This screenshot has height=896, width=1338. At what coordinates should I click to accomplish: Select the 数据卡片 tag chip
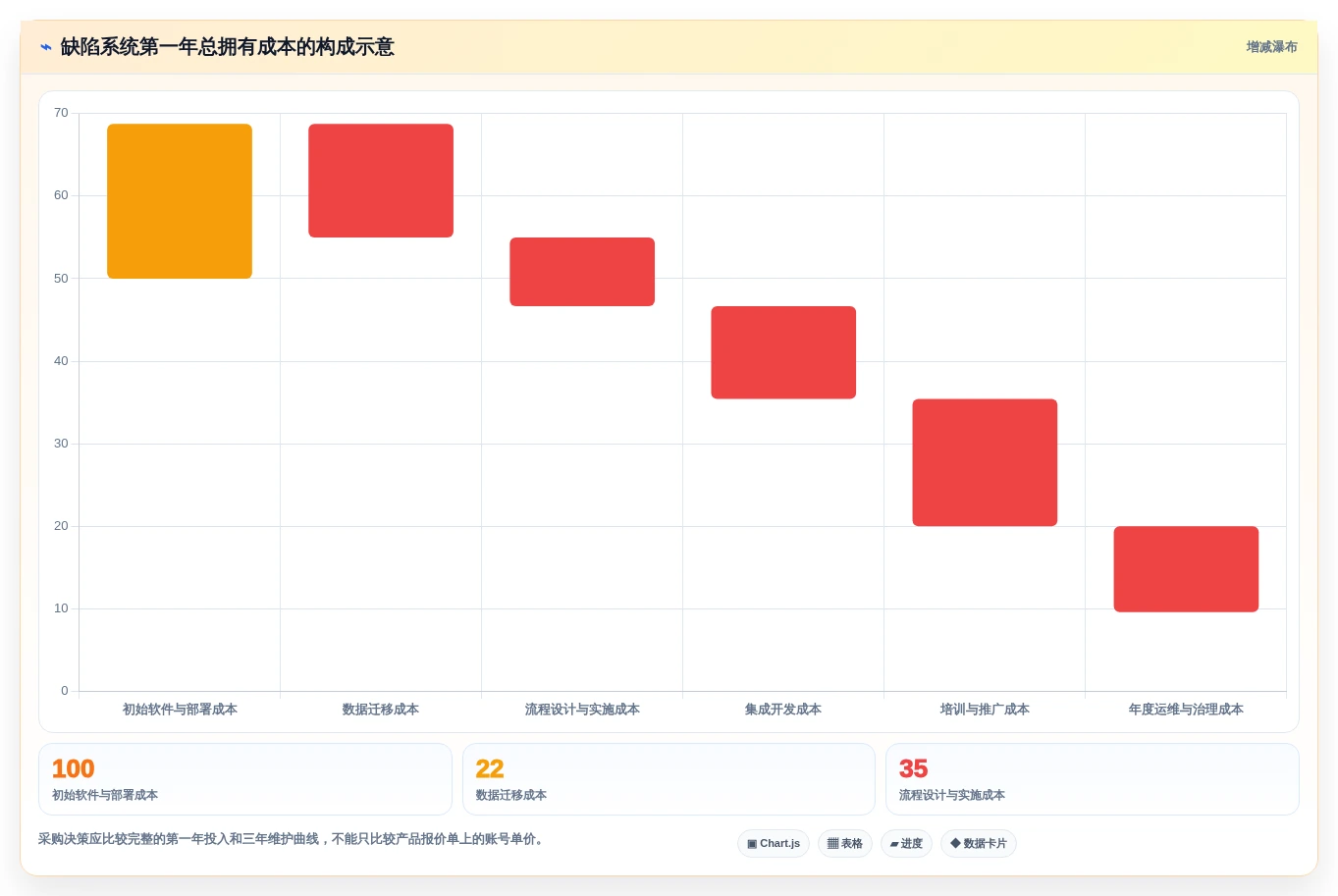(x=979, y=844)
